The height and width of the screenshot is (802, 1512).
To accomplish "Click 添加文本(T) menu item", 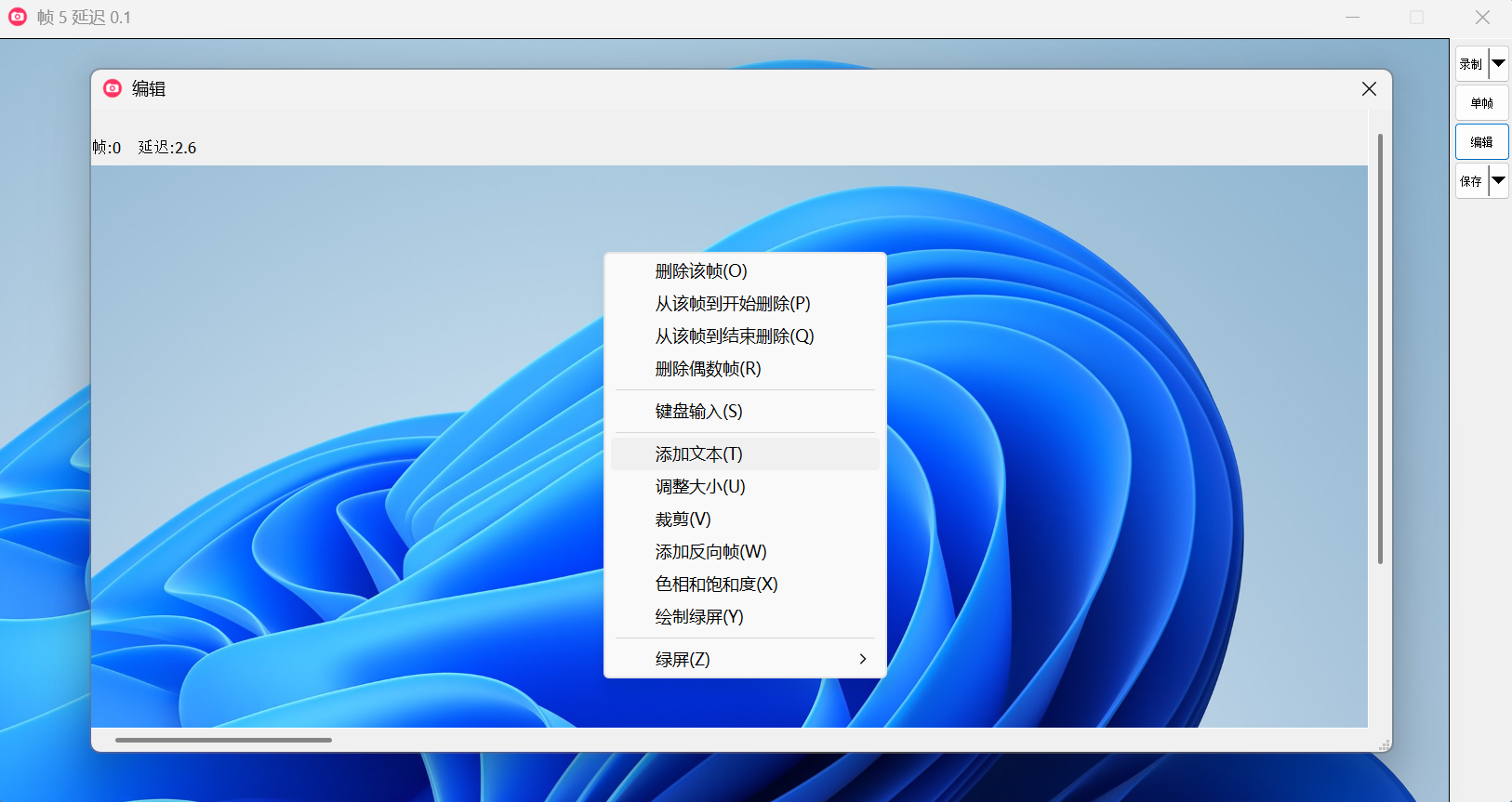I will (745, 454).
